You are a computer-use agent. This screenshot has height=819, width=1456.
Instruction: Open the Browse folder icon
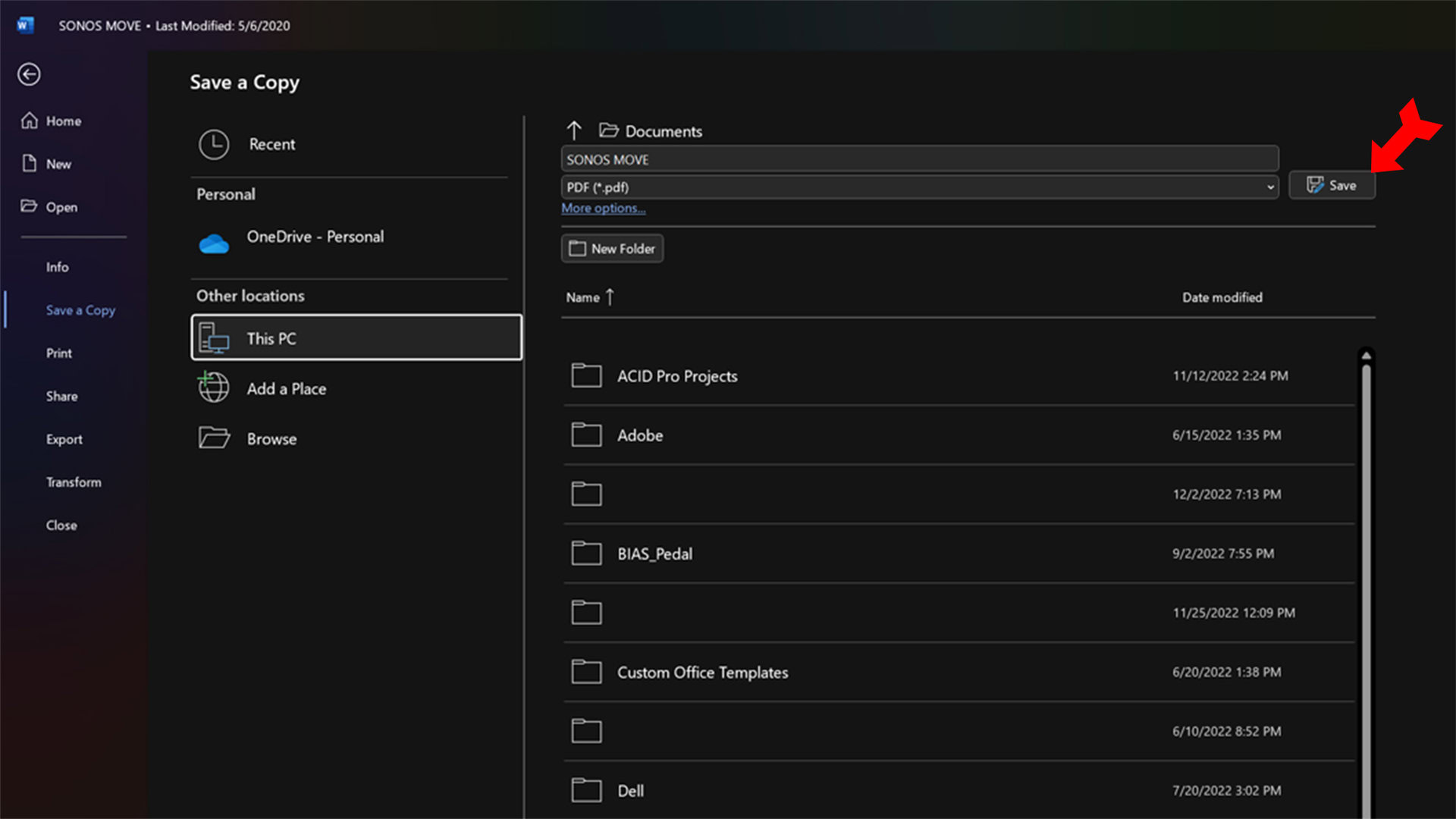(214, 438)
